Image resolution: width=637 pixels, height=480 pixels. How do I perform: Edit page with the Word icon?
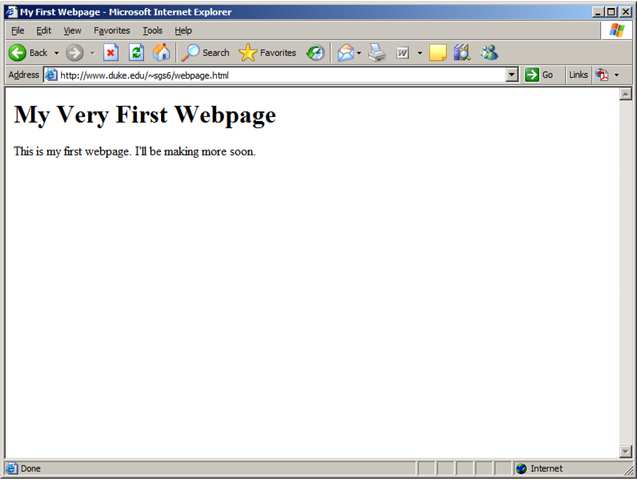(x=403, y=53)
